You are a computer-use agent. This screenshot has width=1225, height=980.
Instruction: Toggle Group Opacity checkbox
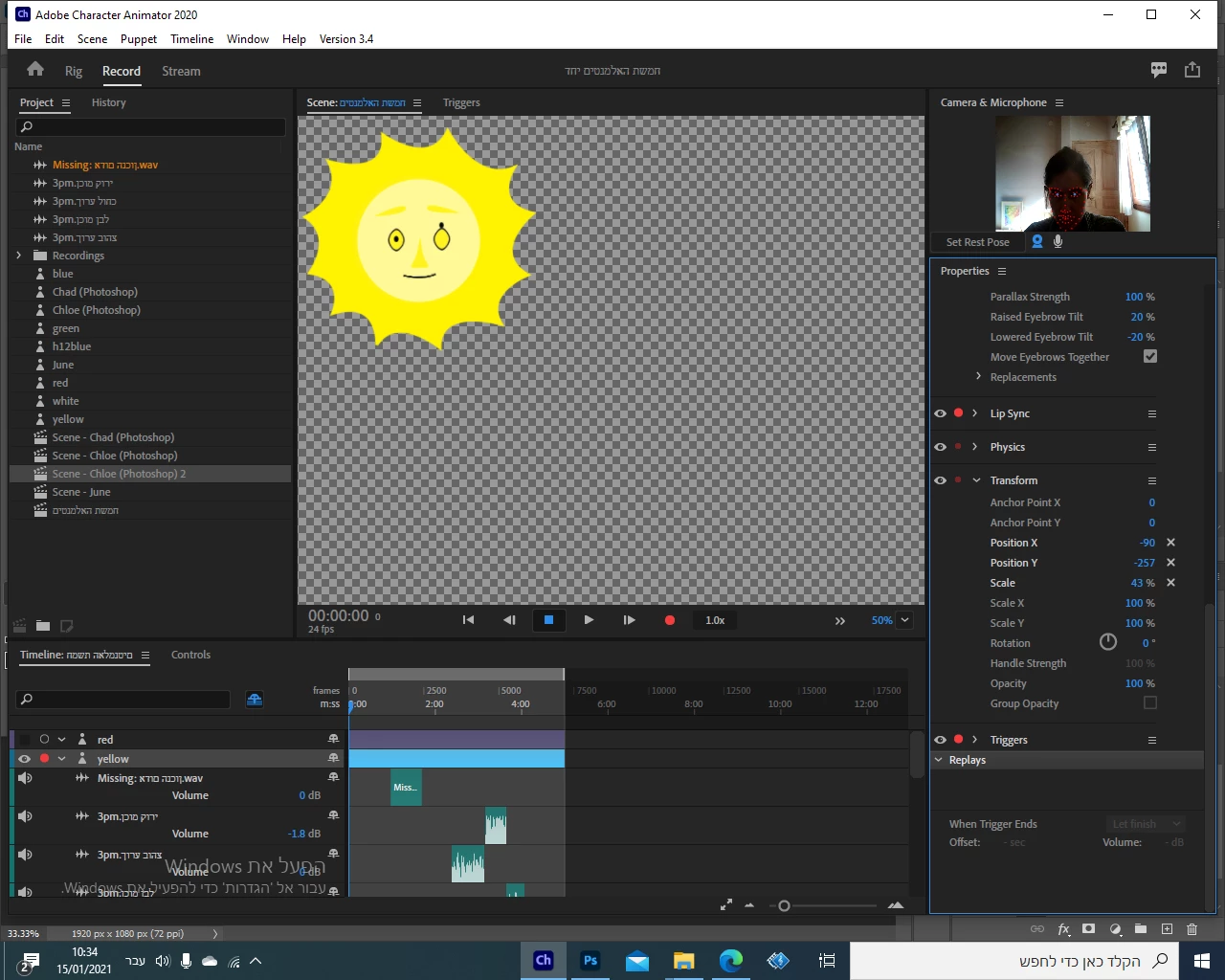tap(1150, 702)
